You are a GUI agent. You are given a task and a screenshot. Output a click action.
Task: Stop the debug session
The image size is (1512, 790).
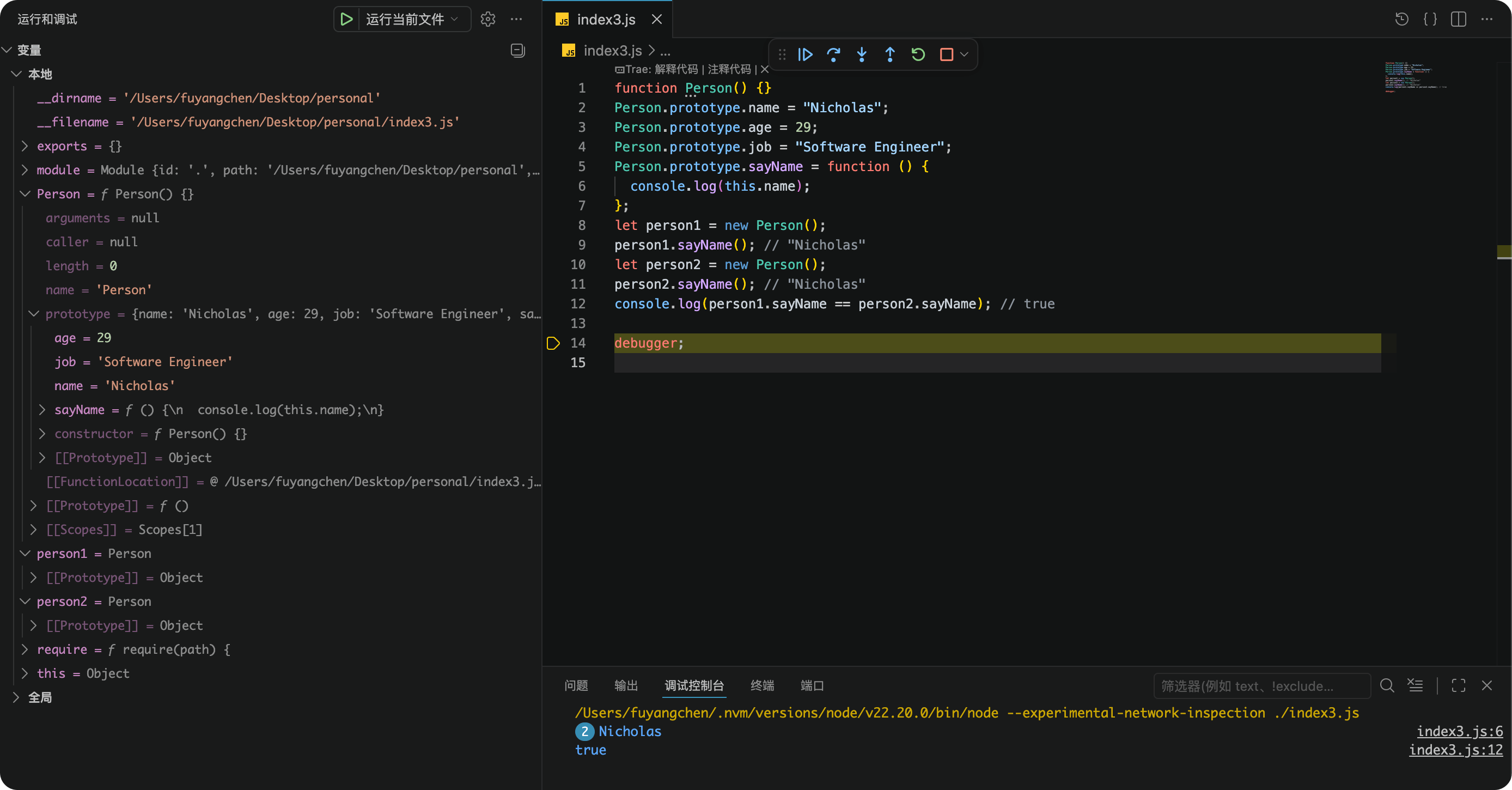click(946, 54)
